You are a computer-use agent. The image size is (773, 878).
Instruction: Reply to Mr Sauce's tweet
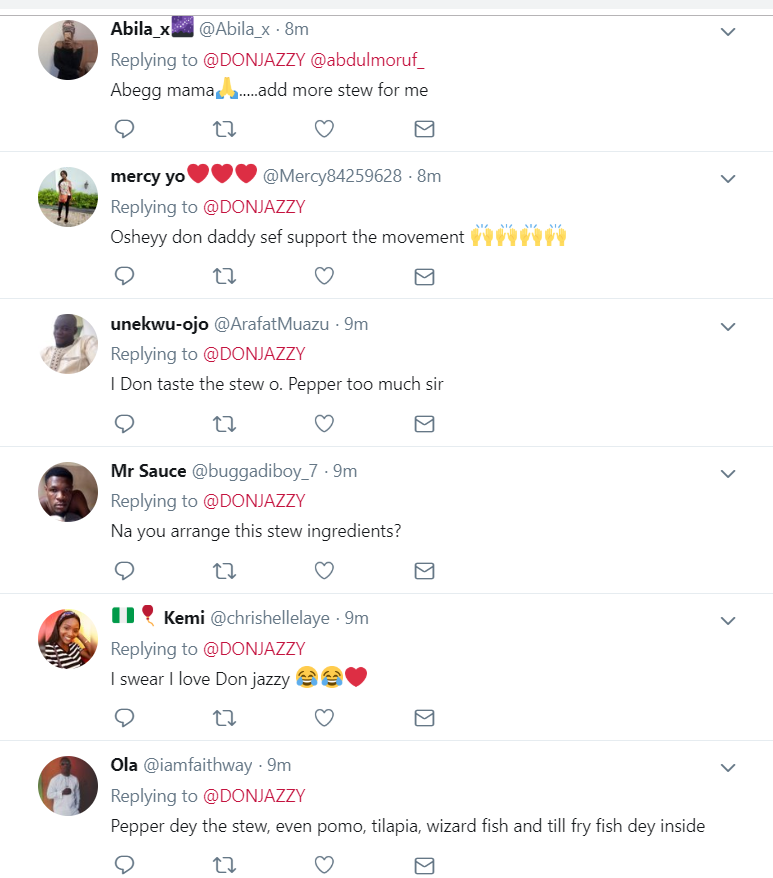[124, 571]
